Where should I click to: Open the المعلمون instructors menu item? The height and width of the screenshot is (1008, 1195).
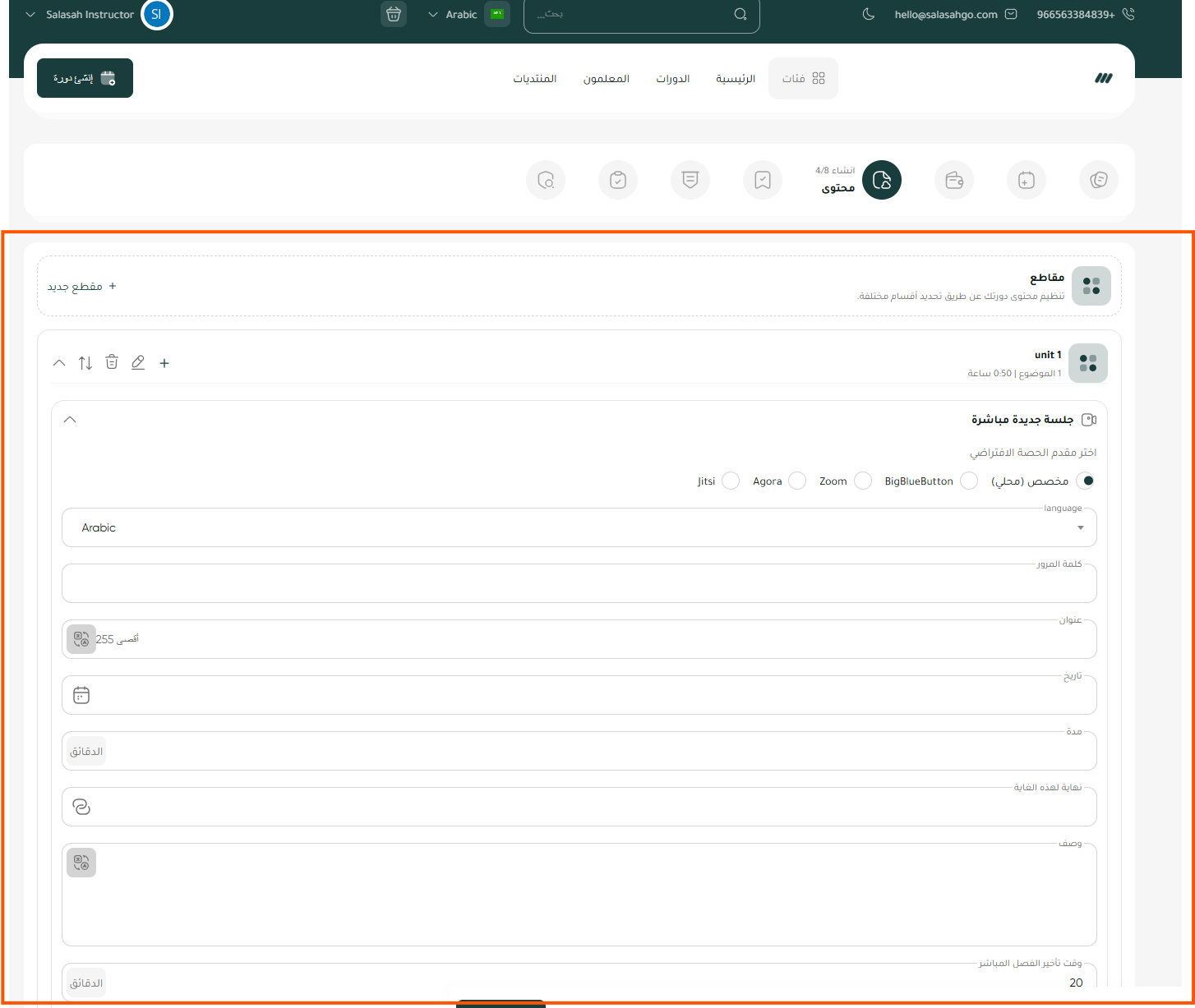(x=607, y=78)
